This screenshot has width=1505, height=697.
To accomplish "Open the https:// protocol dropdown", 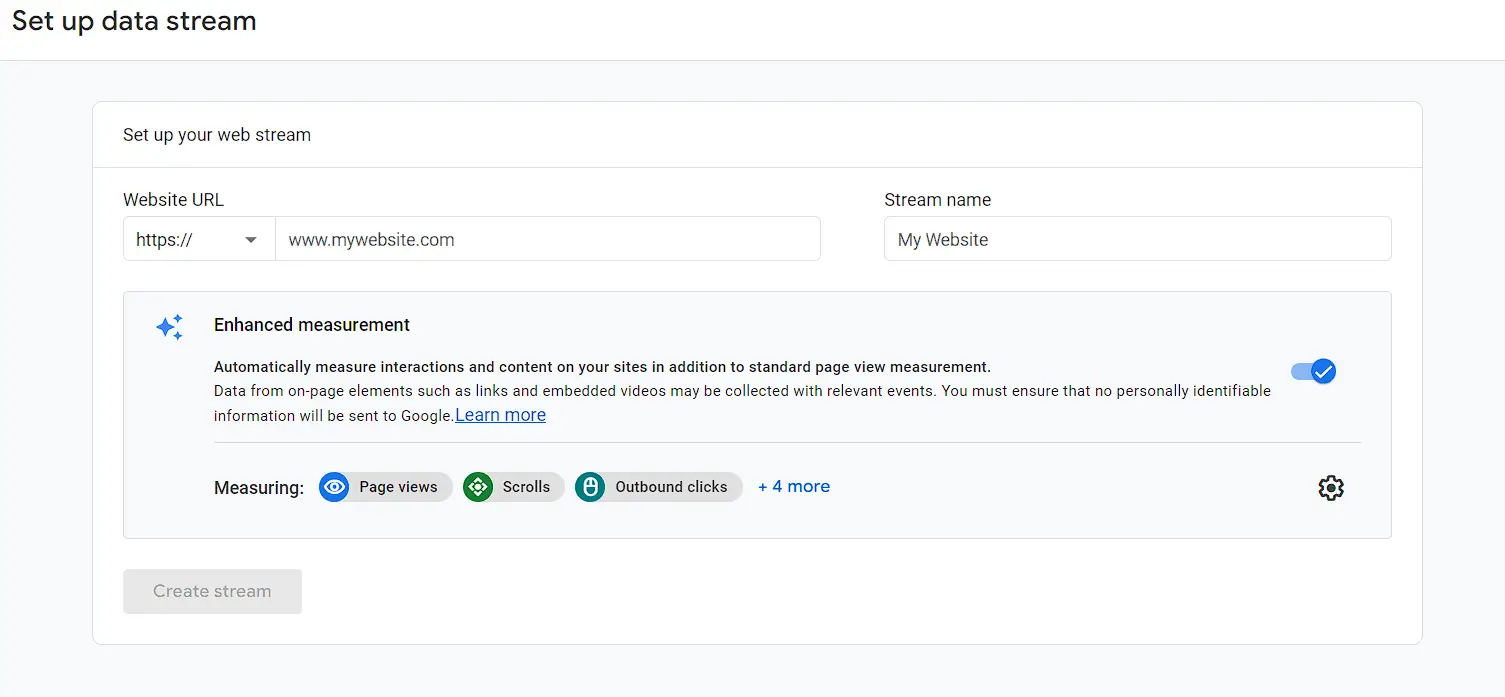I will pos(199,239).
